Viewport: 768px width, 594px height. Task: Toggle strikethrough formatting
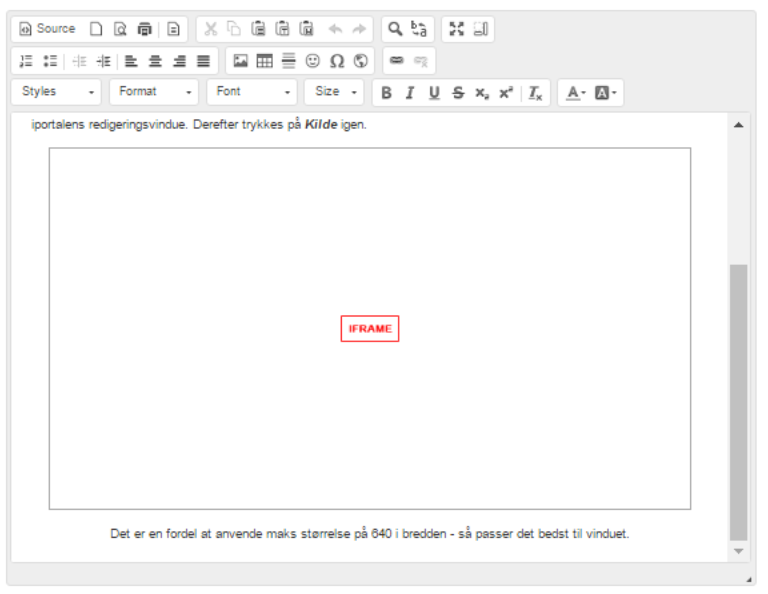point(458,93)
